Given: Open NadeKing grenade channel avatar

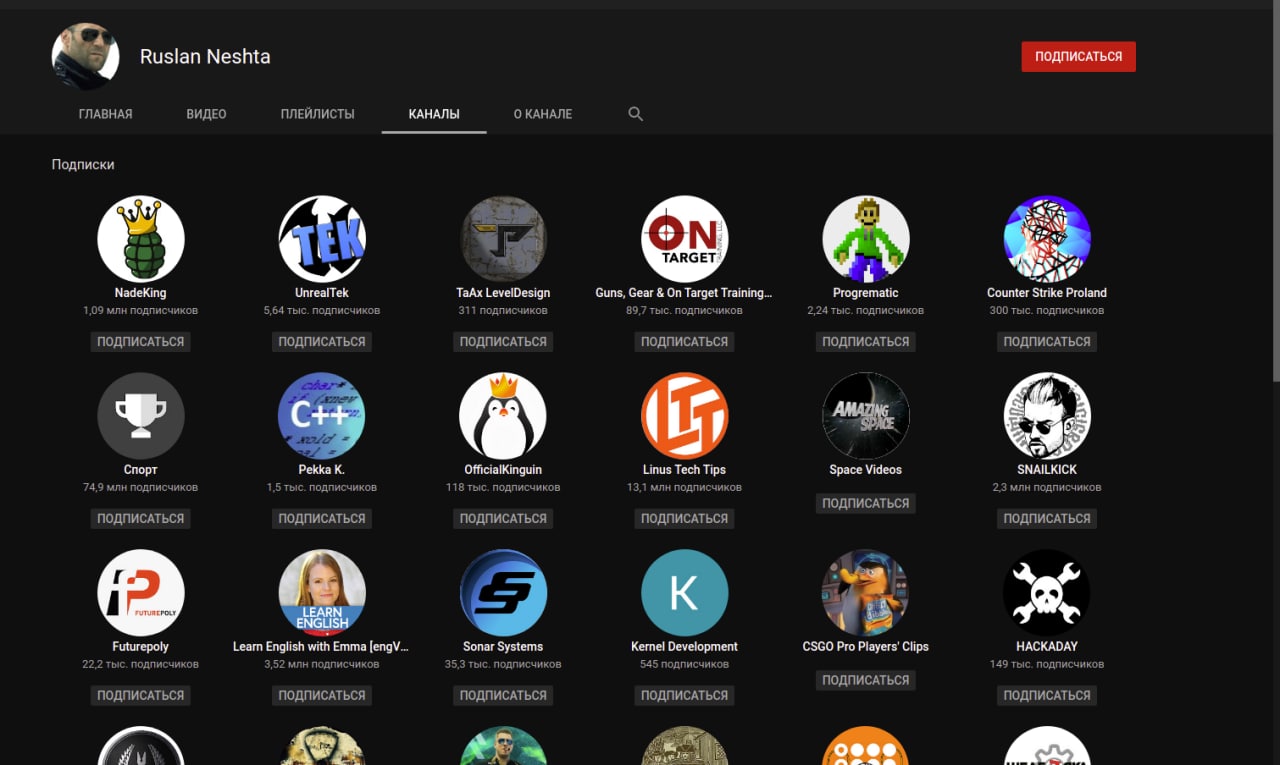Looking at the screenshot, I should (141, 239).
